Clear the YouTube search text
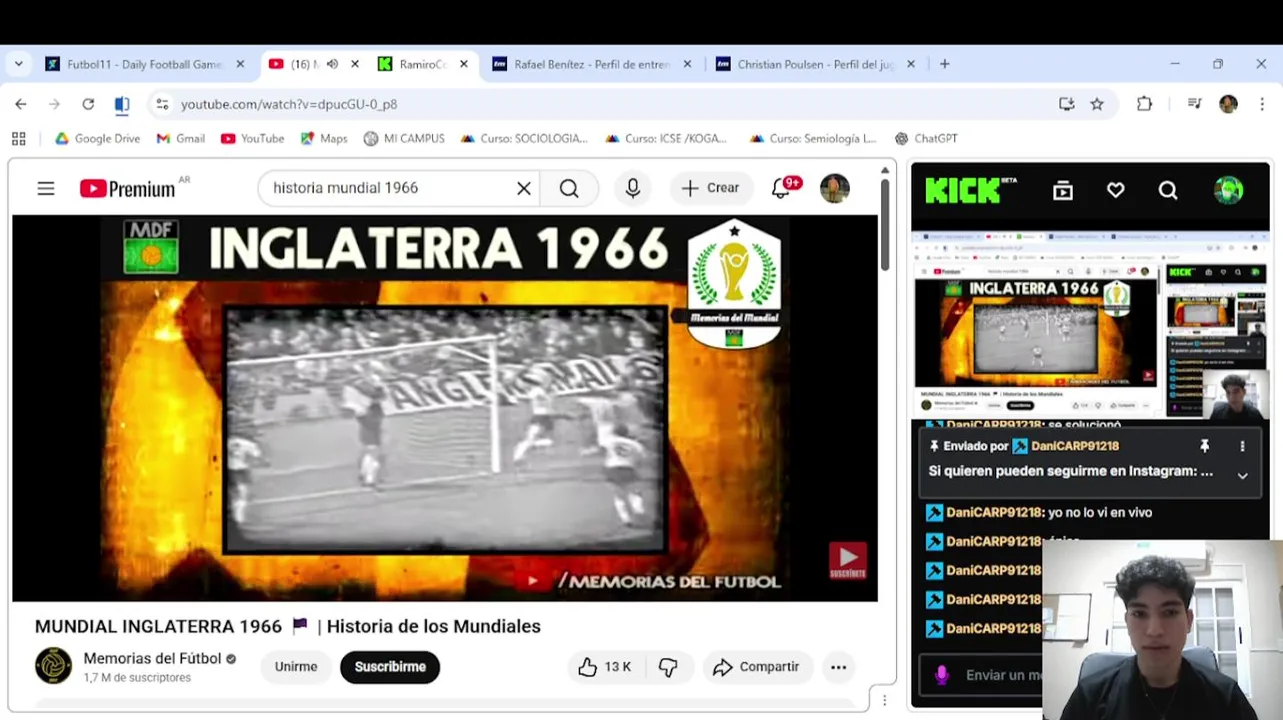 523,188
